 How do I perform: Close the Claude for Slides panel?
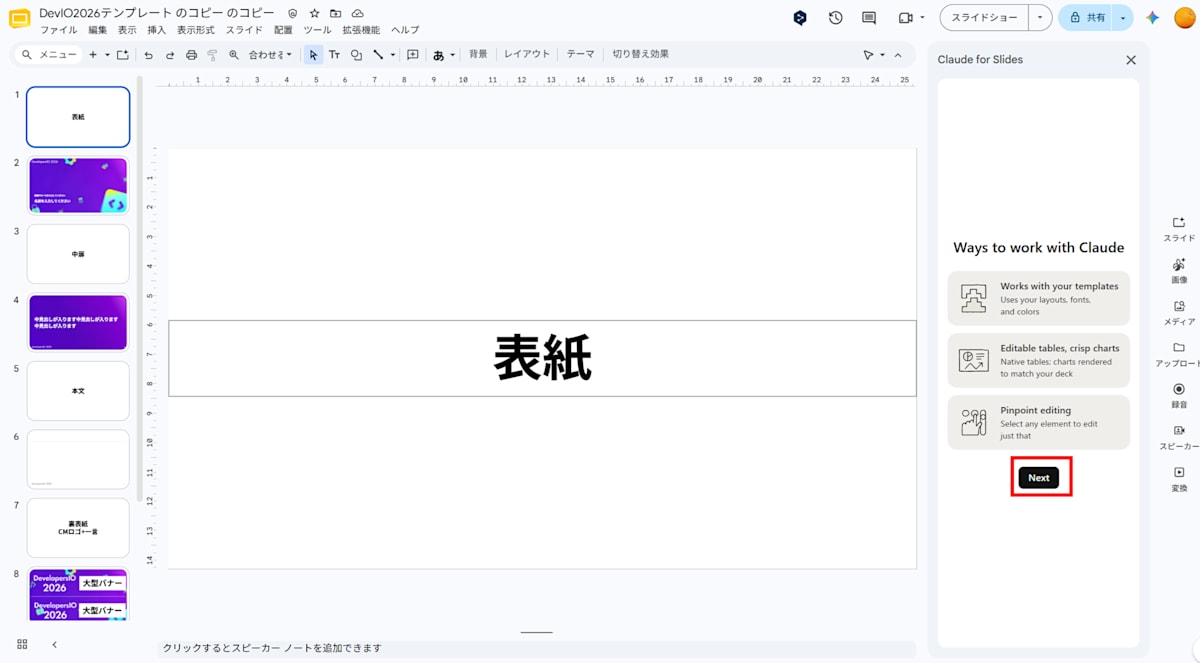coord(1131,60)
